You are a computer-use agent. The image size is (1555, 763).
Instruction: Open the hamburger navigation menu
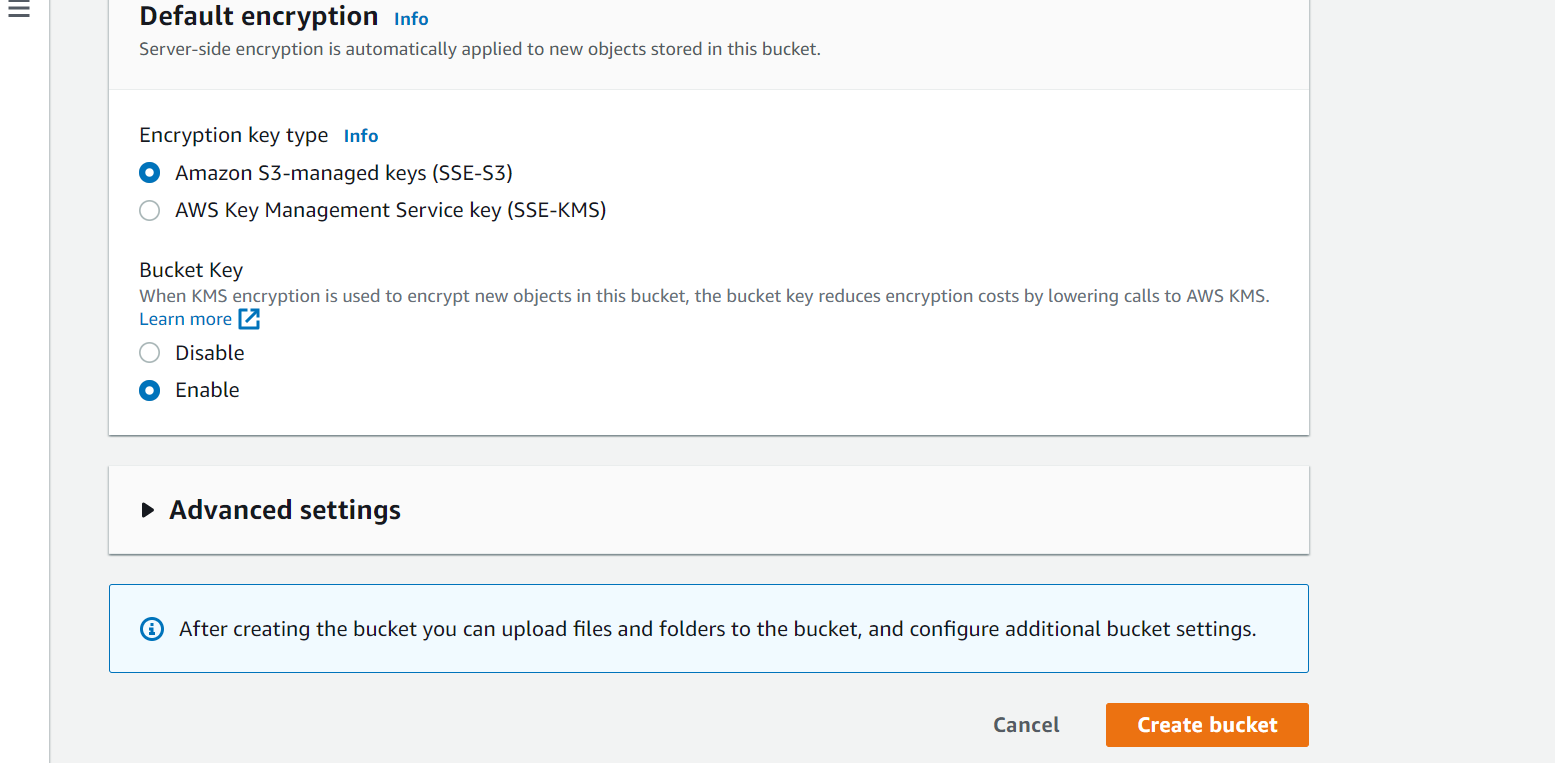(x=18, y=10)
